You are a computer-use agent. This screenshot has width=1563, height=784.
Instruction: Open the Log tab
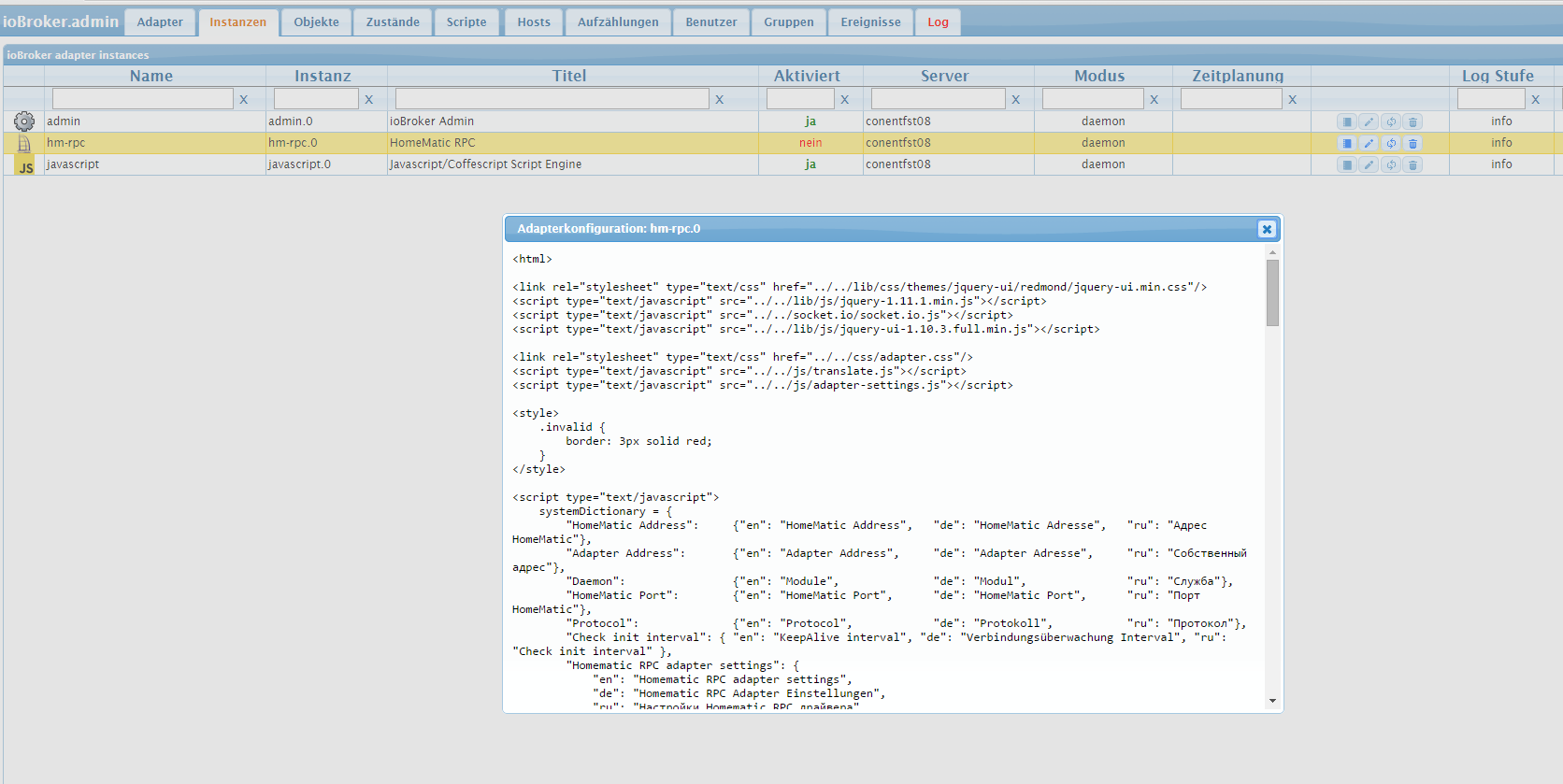pyautogui.click(x=938, y=22)
